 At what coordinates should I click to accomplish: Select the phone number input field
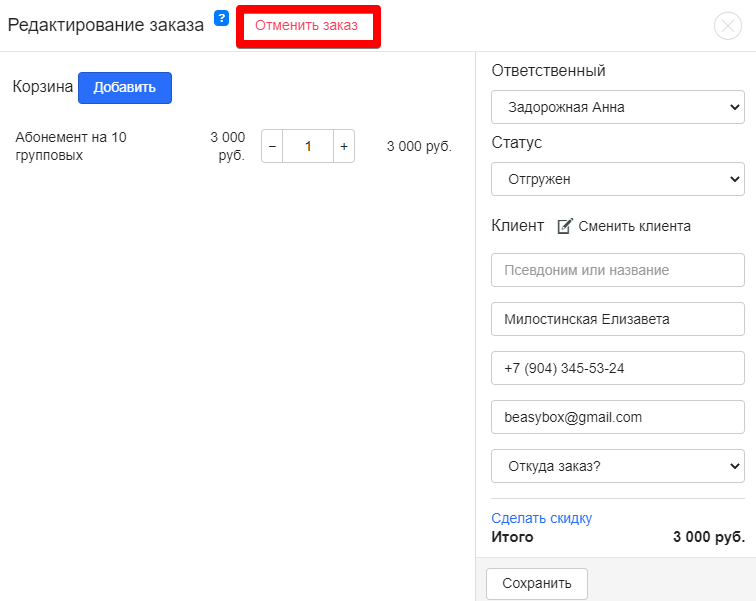click(617, 368)
